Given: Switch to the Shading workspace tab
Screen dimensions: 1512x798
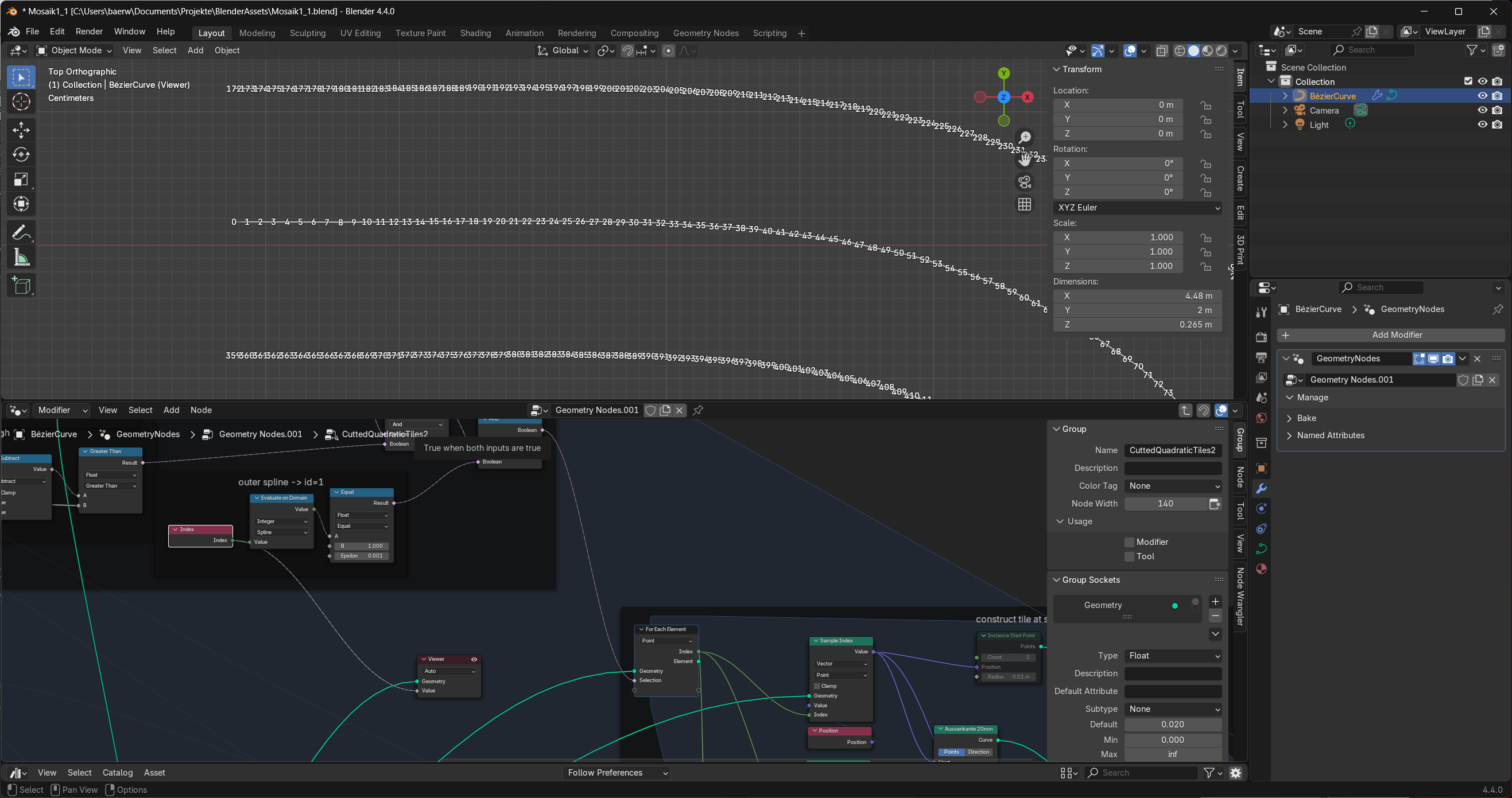Looking at the screenshot, I should point(475,33).
